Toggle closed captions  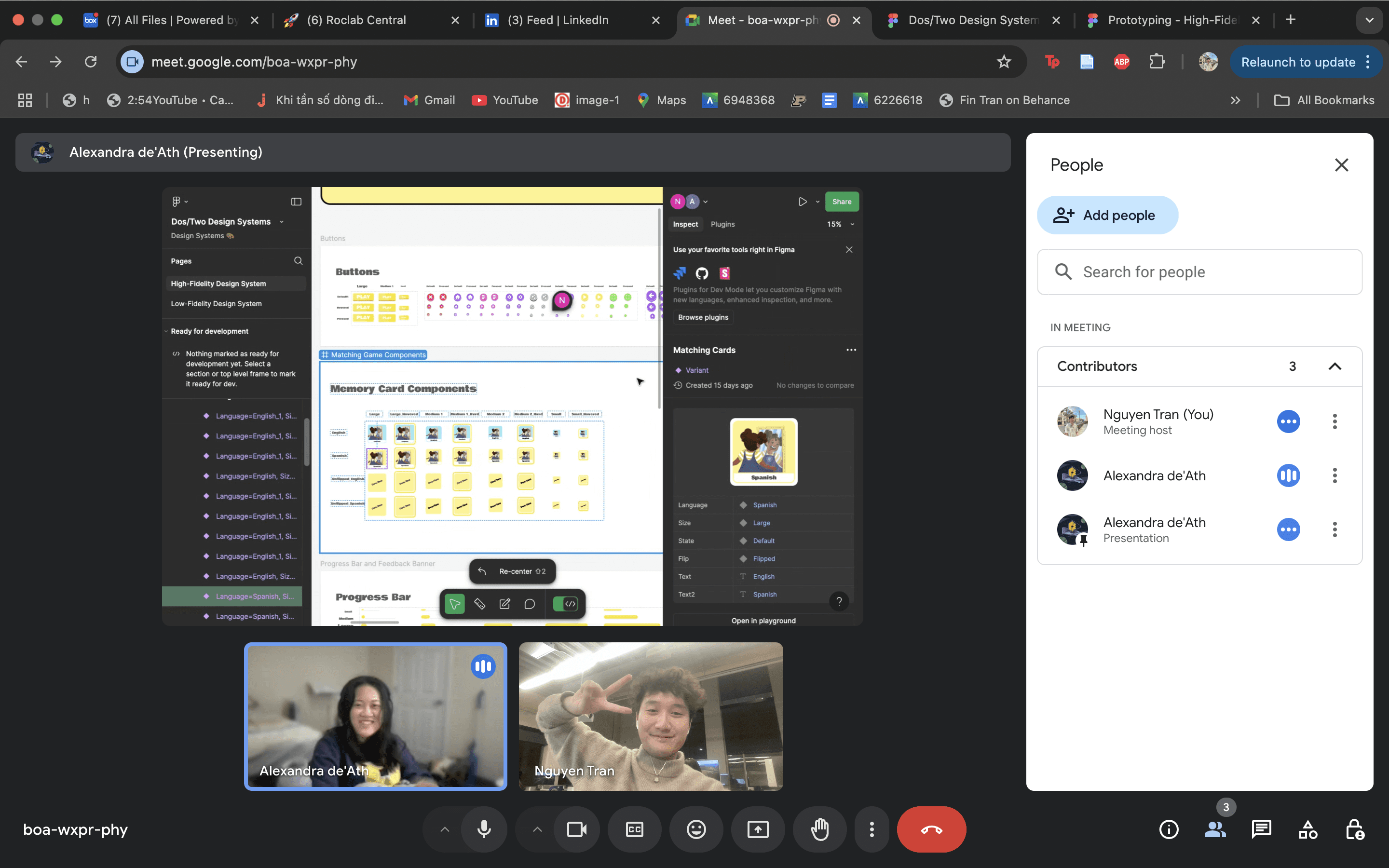click(x=634, y=829)
